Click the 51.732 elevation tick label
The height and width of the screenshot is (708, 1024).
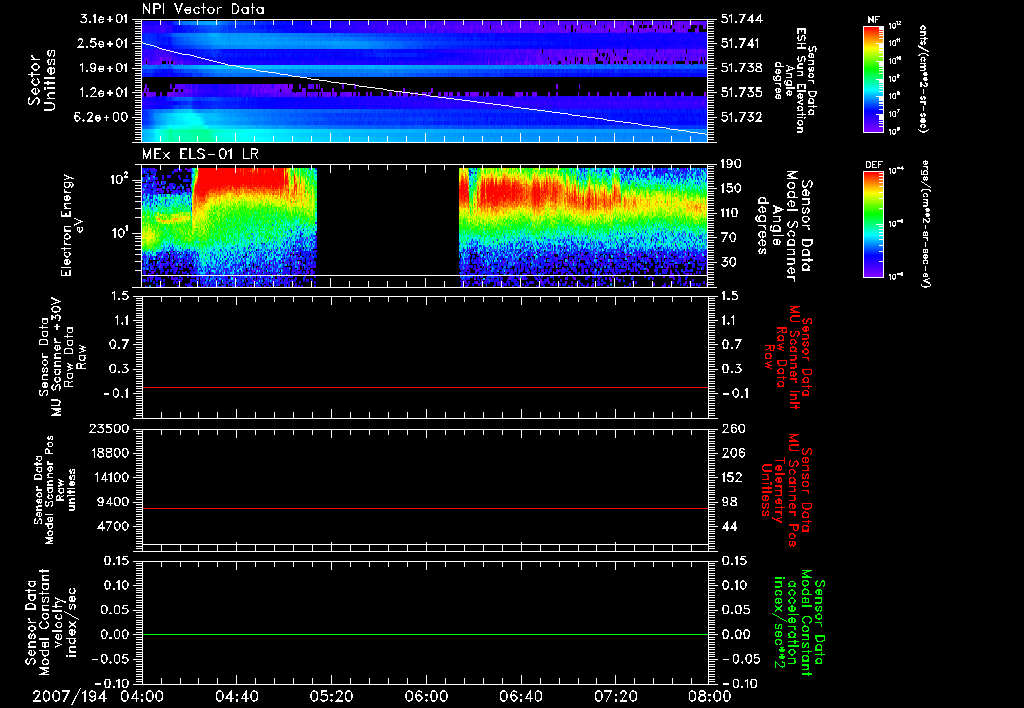[x=742, y=118]
